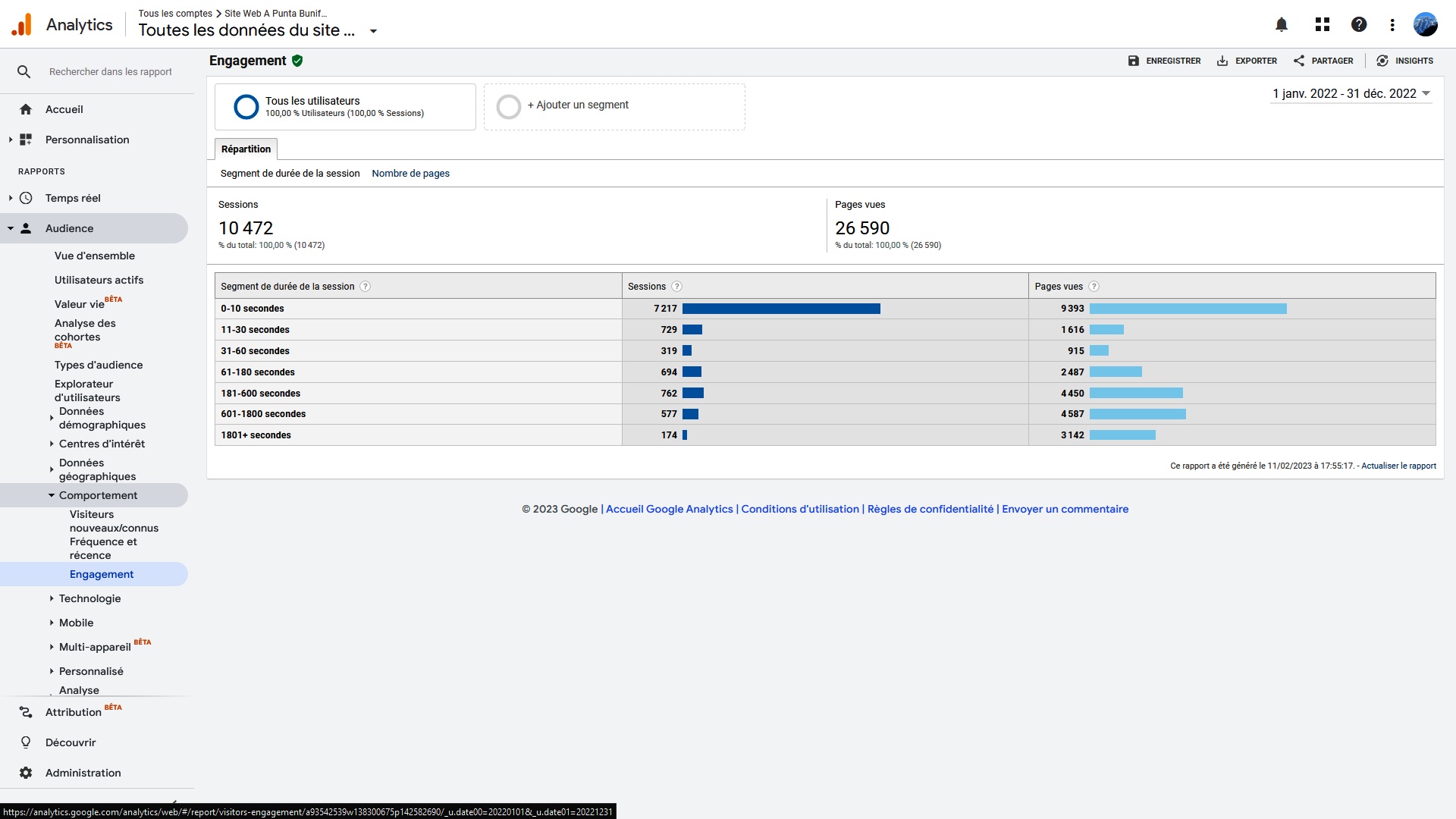
Task: Open Fréquence et récence report
Action: pyautogui.click(x=103, y=548)
